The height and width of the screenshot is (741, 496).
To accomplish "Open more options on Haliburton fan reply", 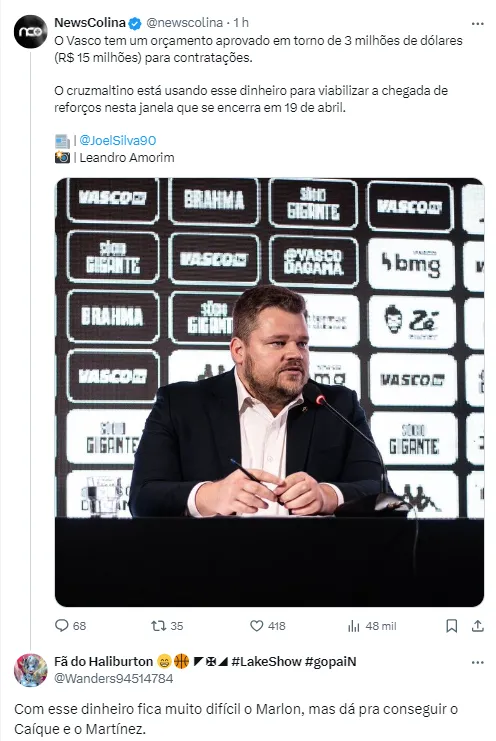I will (x=478, y=662).
